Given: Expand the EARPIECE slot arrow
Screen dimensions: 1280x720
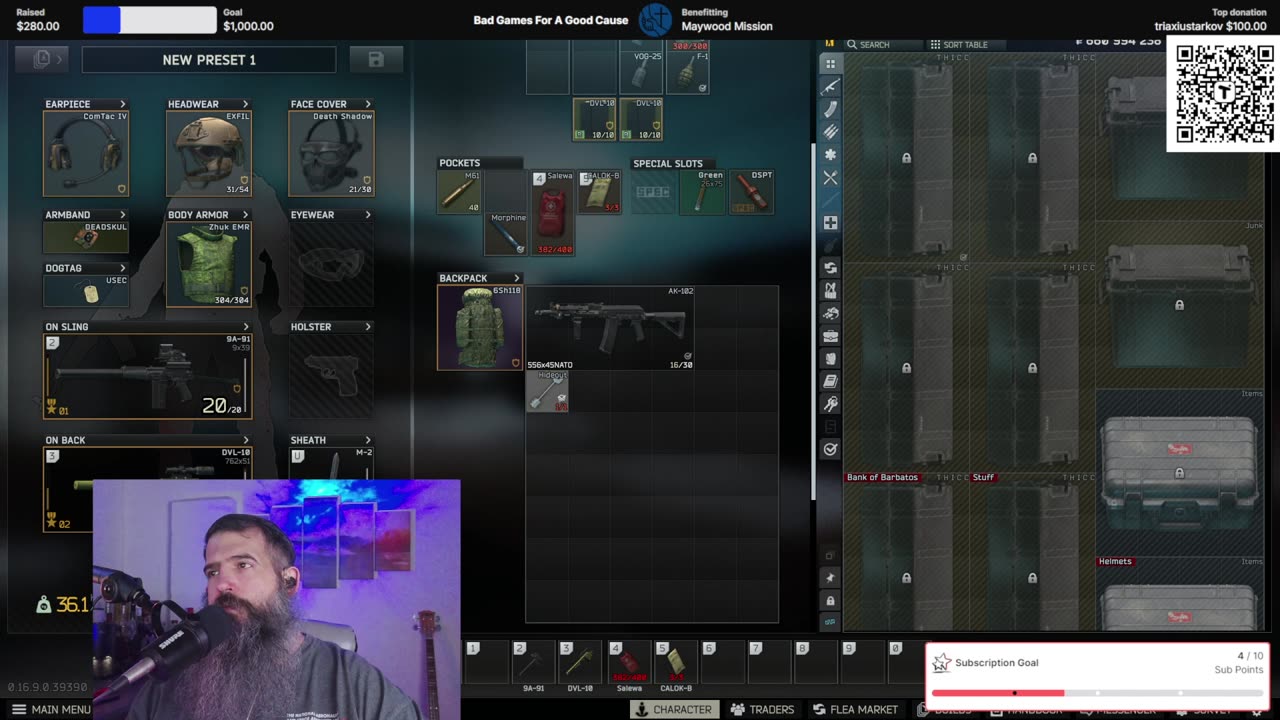Looking at the screenshot, I should pos(123,104).
